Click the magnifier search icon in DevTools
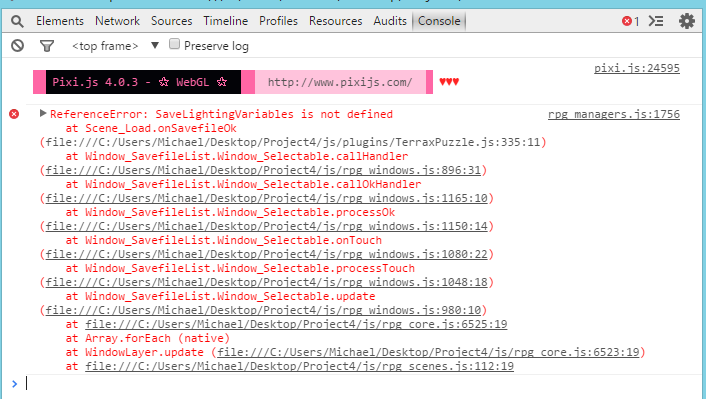 [x=17, y=21]
